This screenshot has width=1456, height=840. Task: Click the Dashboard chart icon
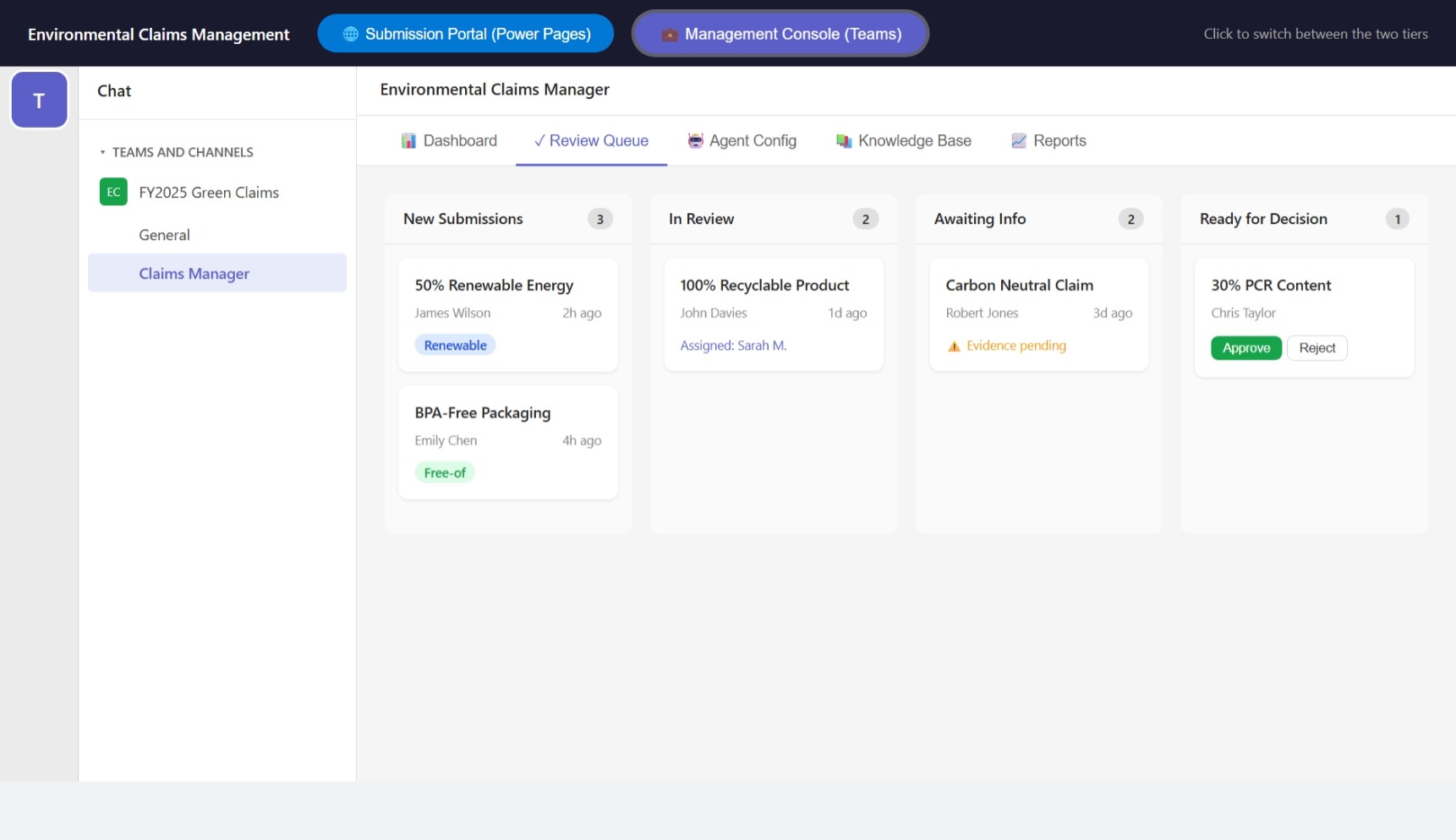coord(408,141)
